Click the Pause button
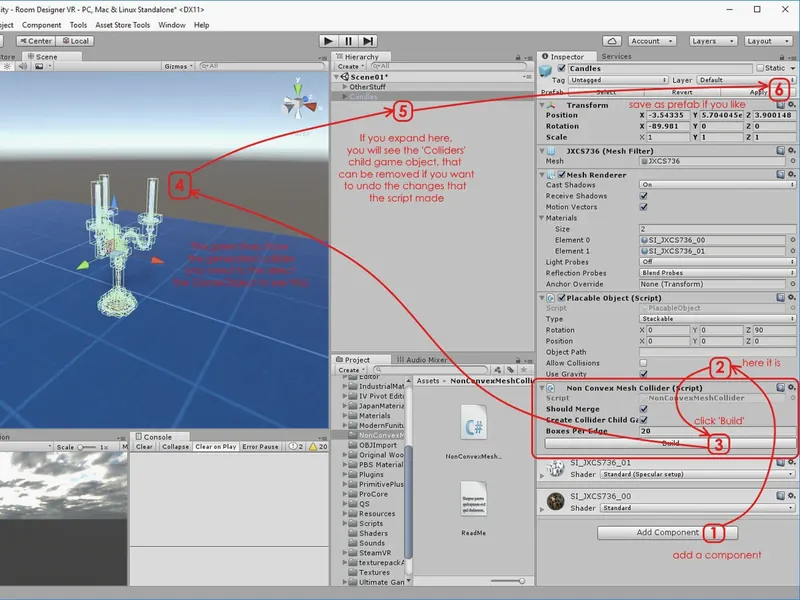The image size is (800, 600). [x=348, y=41]
